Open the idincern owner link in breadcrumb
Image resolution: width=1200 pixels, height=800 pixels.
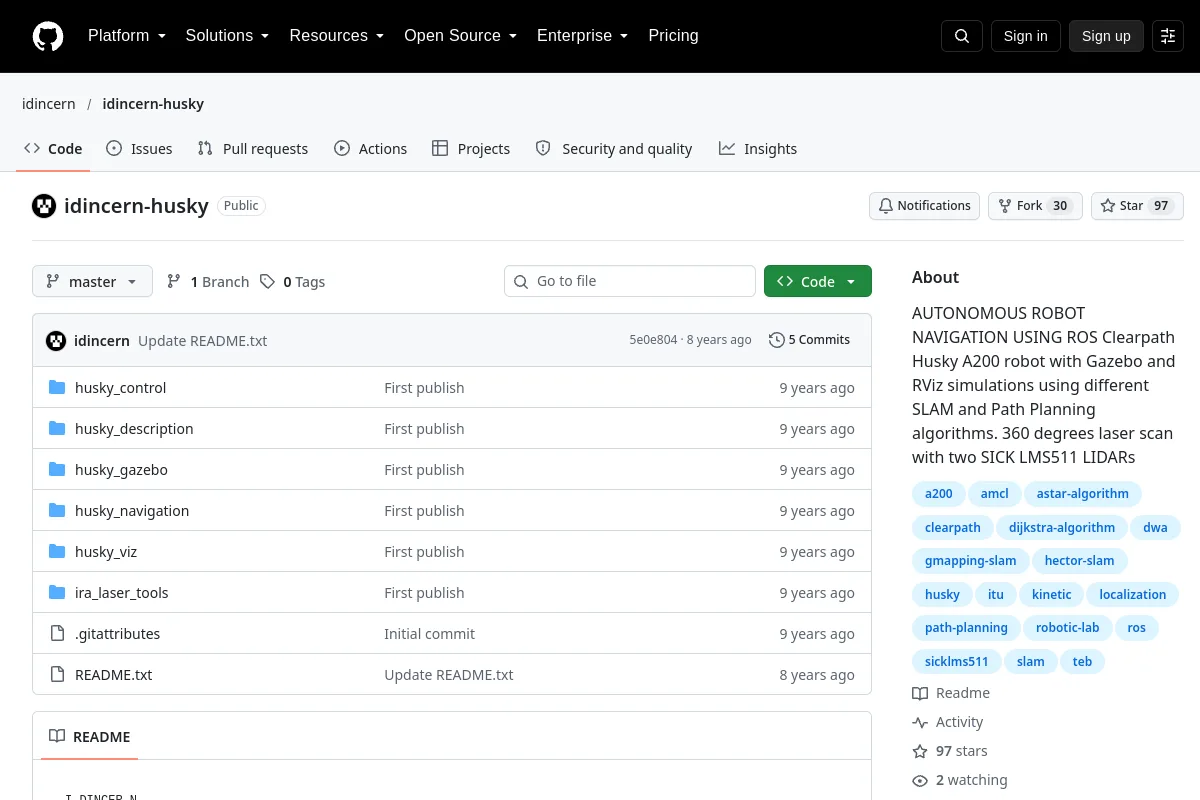pos(49,104)
